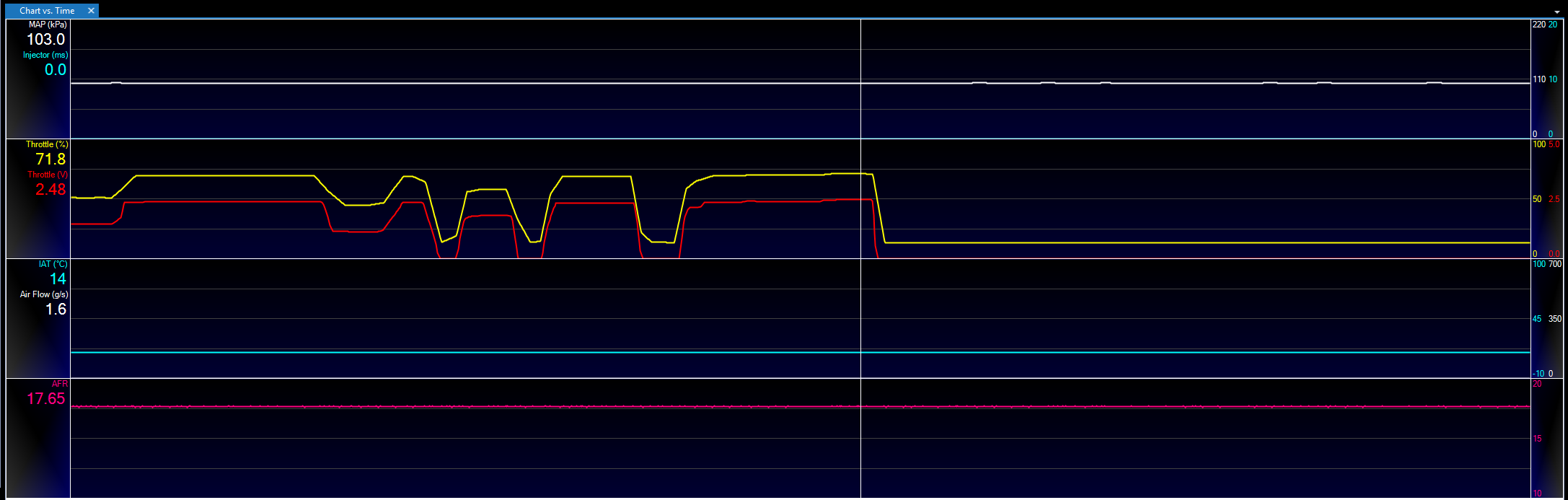Click the yellow Throttle value 71.8
Image resolution: width=1568 pixels, height=500 pixels.
(50, 159)
